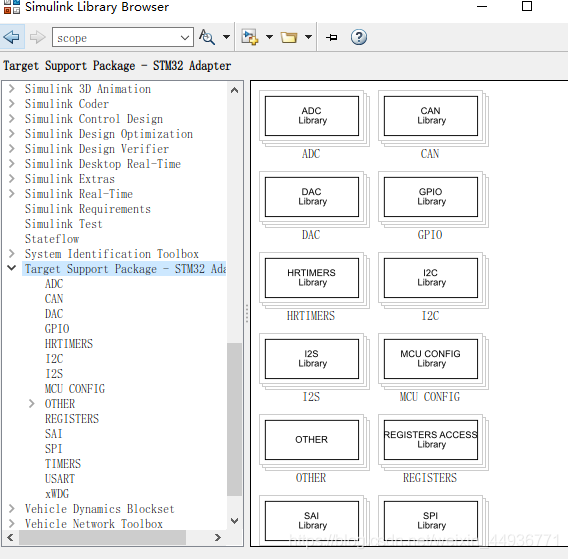This screenshot has width=568, height=559.
Task: Click the grey forward arrow button
Action: [37, 37]
